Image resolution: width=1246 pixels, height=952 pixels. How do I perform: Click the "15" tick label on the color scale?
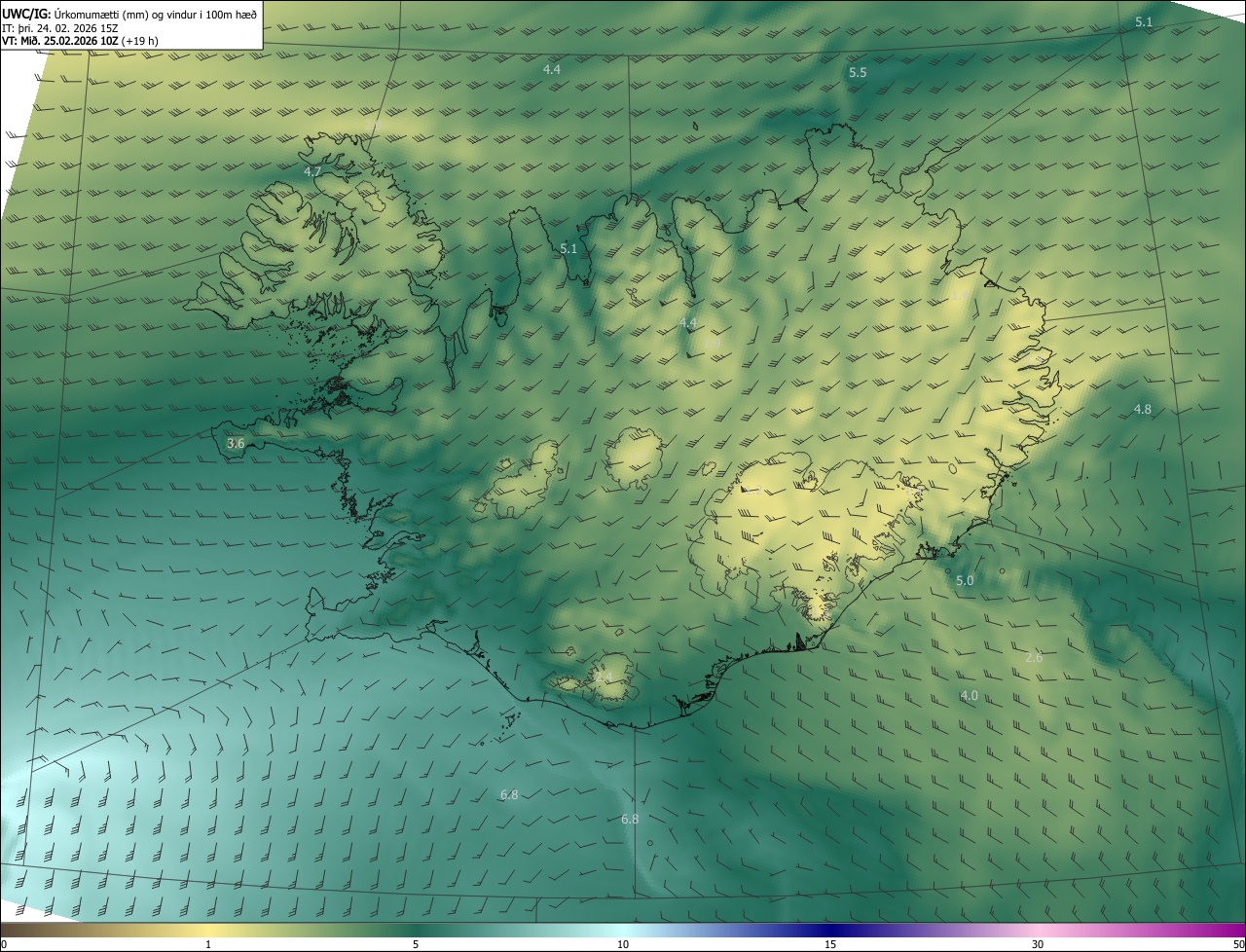[830, 945]
